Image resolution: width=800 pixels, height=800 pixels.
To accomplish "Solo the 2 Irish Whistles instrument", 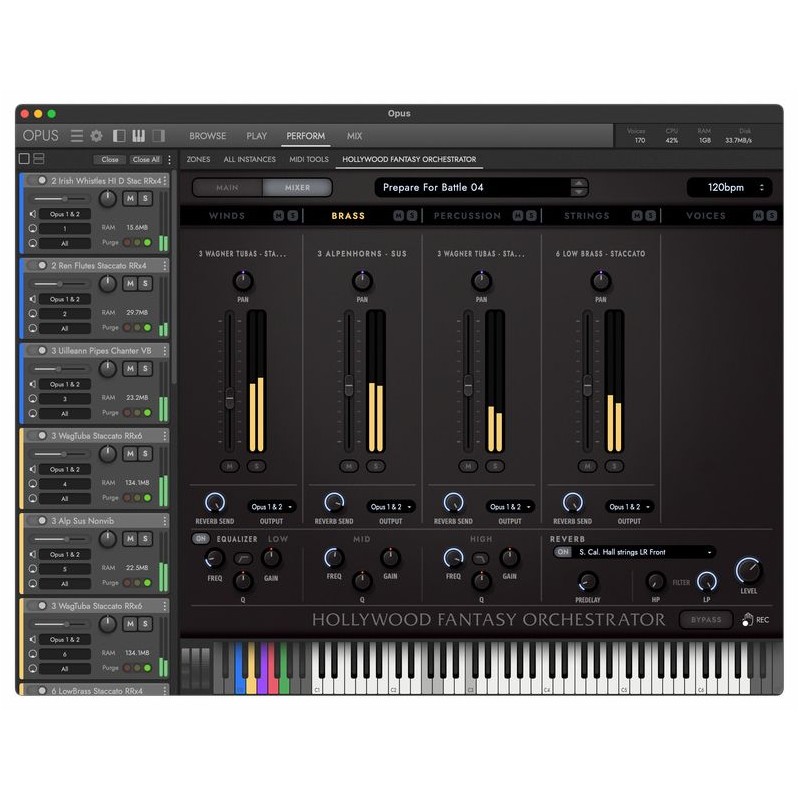I will 145,200.
